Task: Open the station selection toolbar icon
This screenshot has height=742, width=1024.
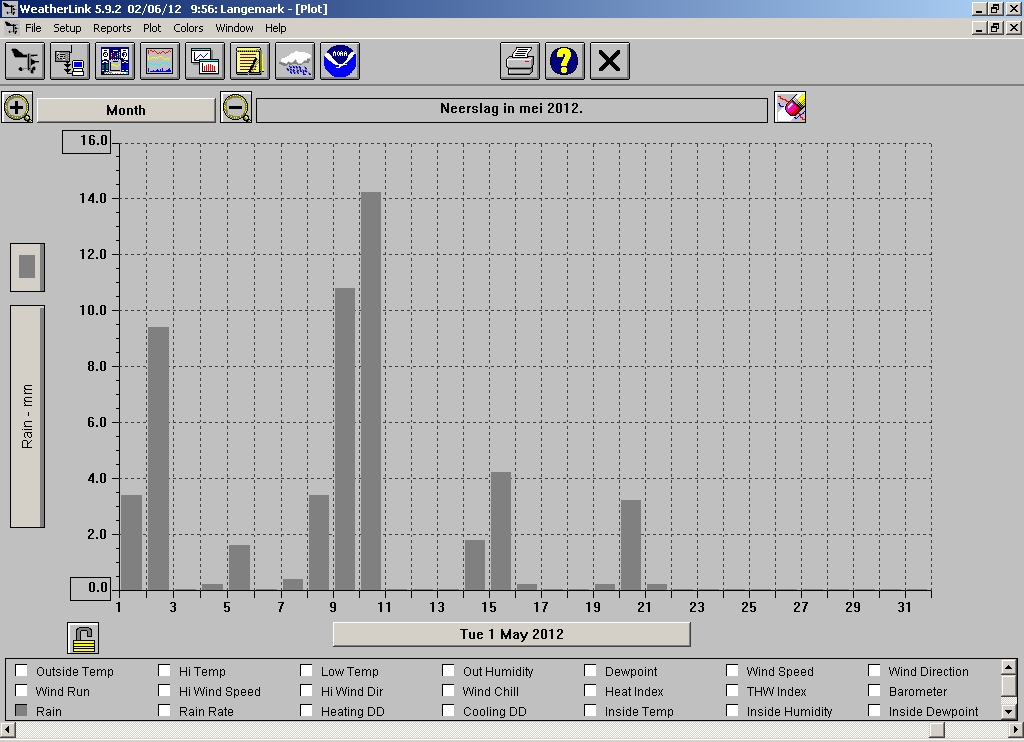Action: 25,61
